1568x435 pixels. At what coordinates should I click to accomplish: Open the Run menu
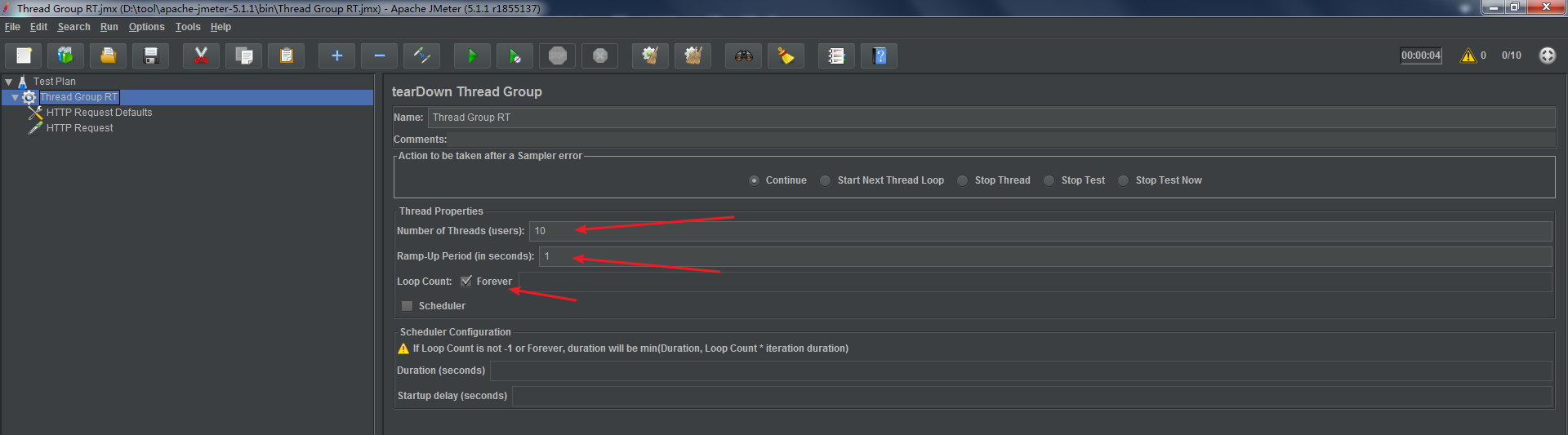(x=109, y=27)
